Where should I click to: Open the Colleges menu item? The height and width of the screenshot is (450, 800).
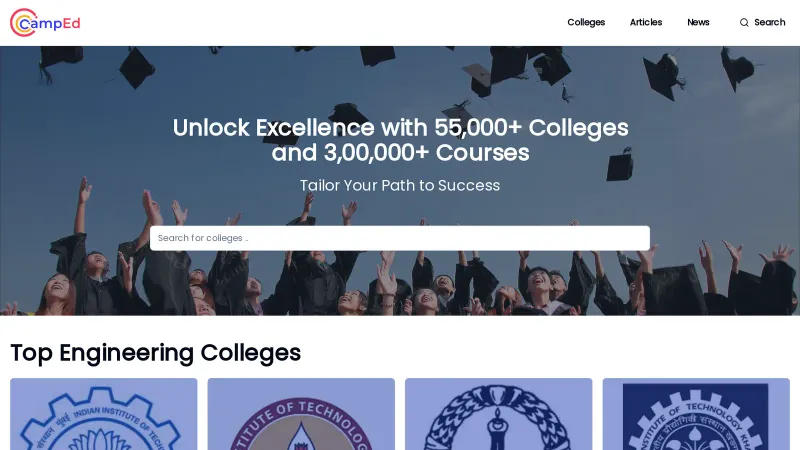tap(586, 22)
